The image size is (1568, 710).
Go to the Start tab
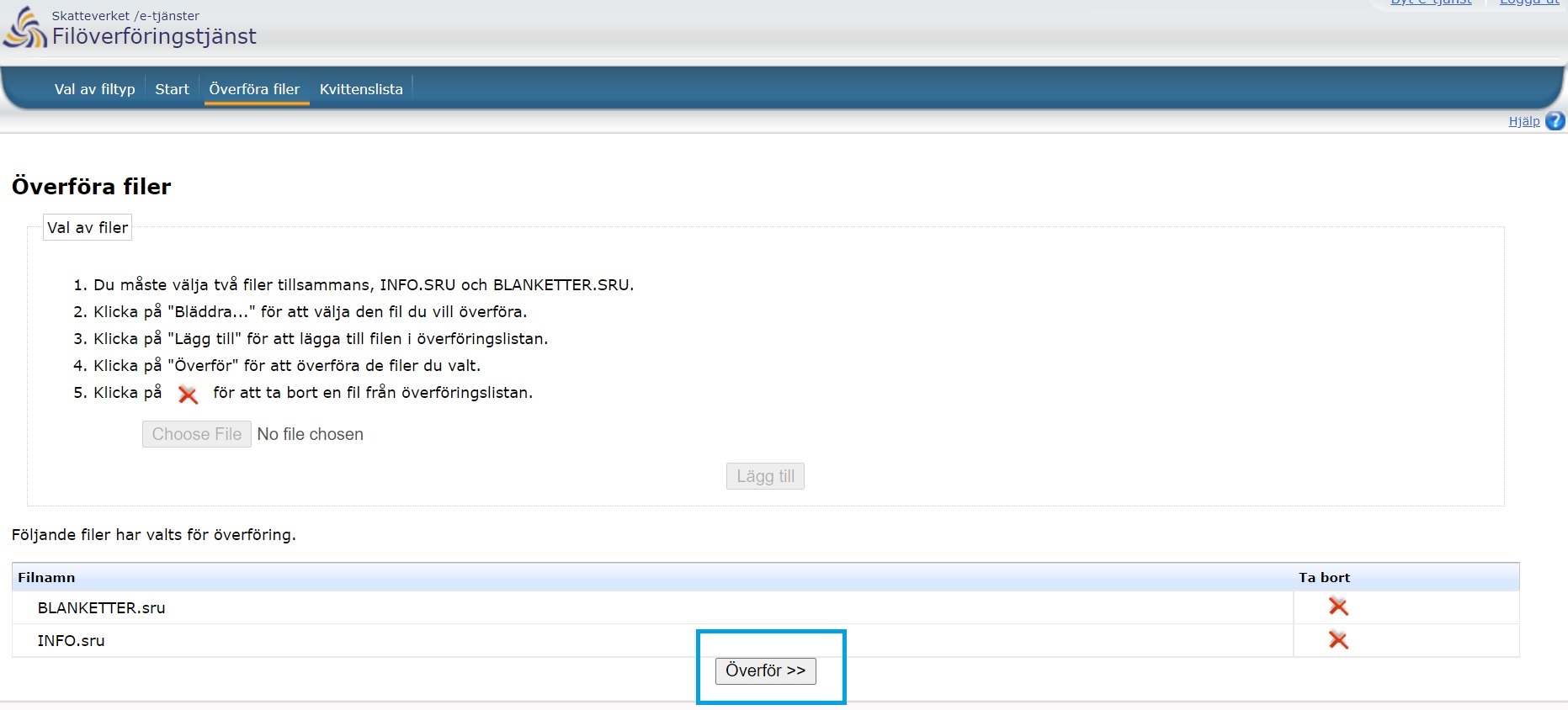click(172, 89)
